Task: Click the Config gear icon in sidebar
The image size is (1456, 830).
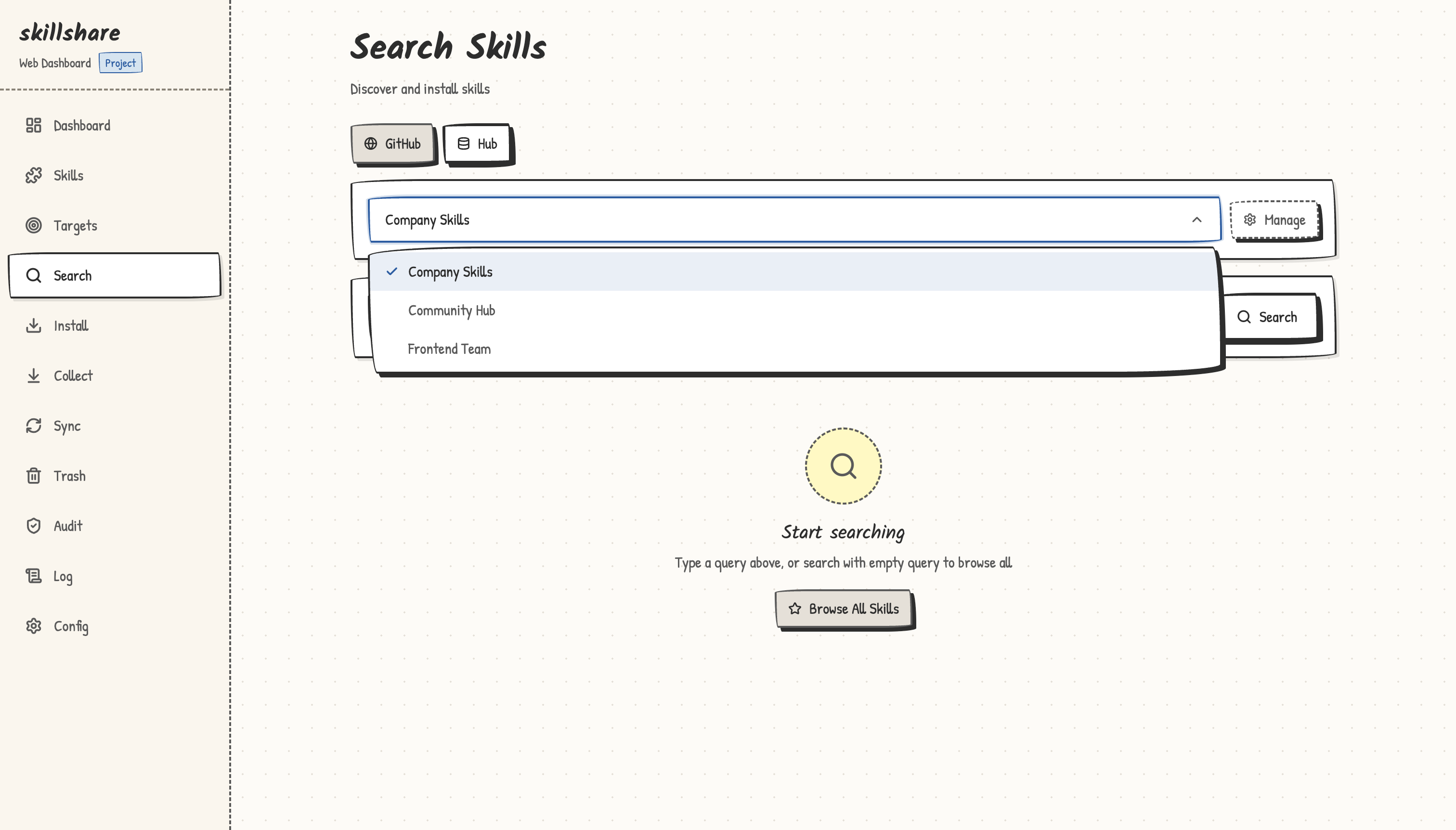Action: pos(34,626)
